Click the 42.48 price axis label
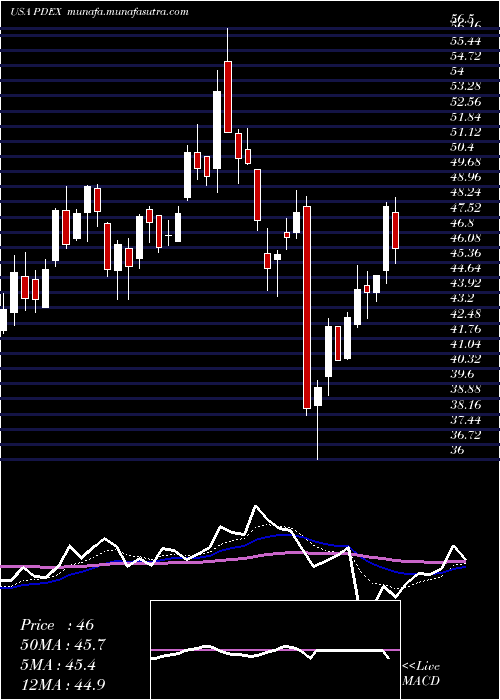The height and width of the screenshot is (700, 500). 466,314
